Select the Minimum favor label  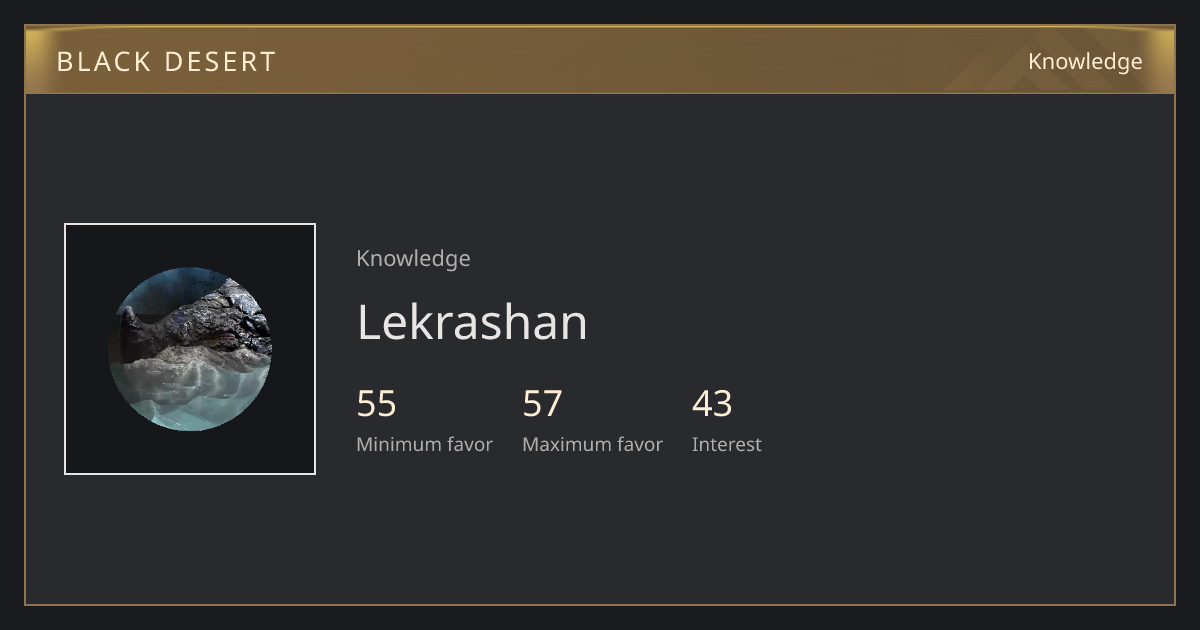point(425,444)
